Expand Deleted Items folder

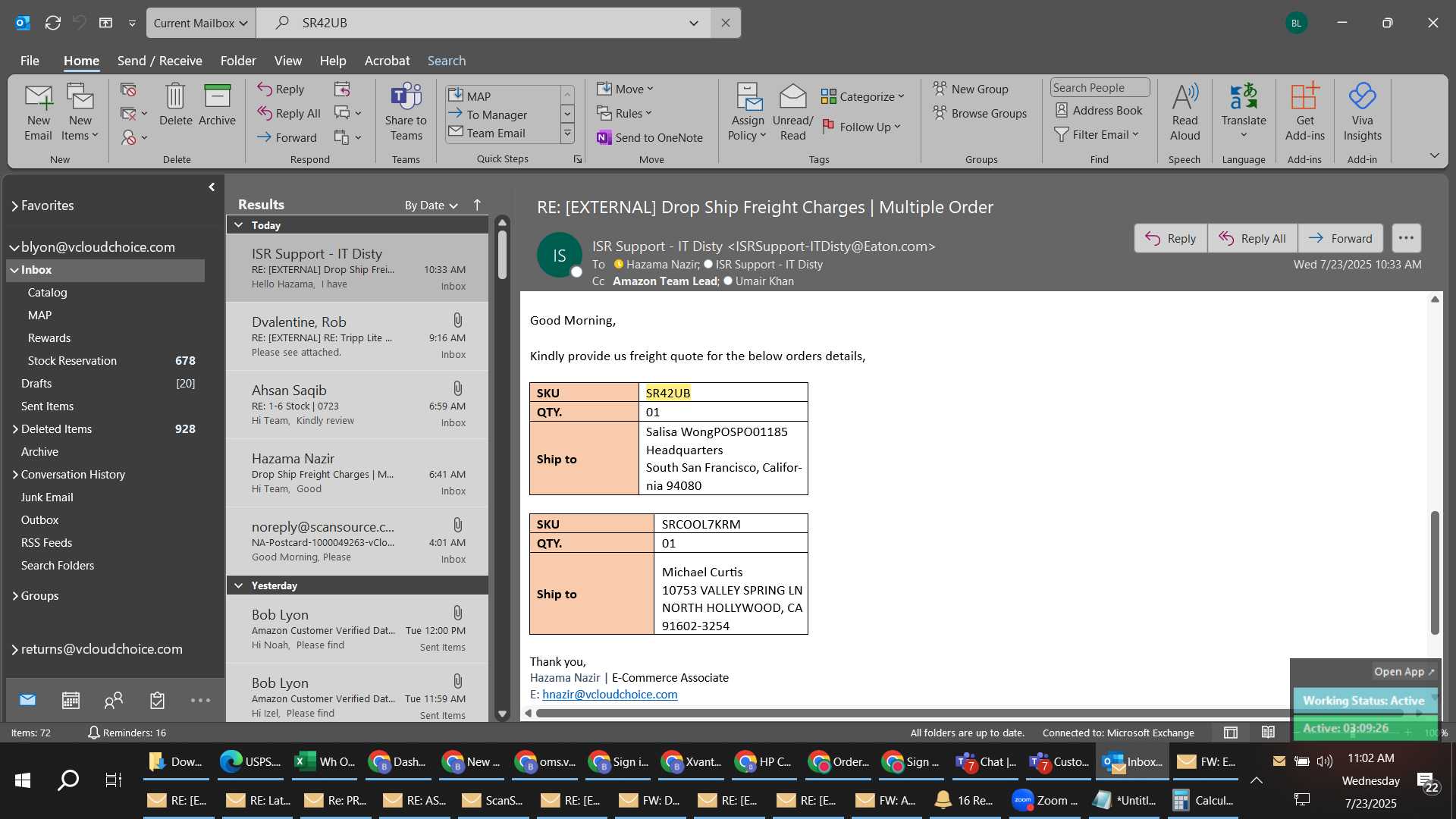click(15, 428)
